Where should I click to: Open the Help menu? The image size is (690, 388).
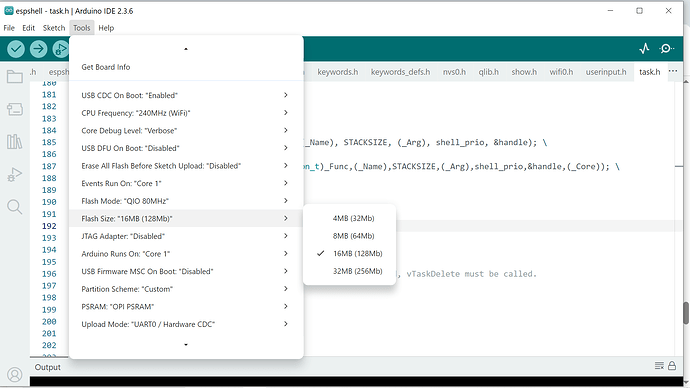tap(106, 28)
